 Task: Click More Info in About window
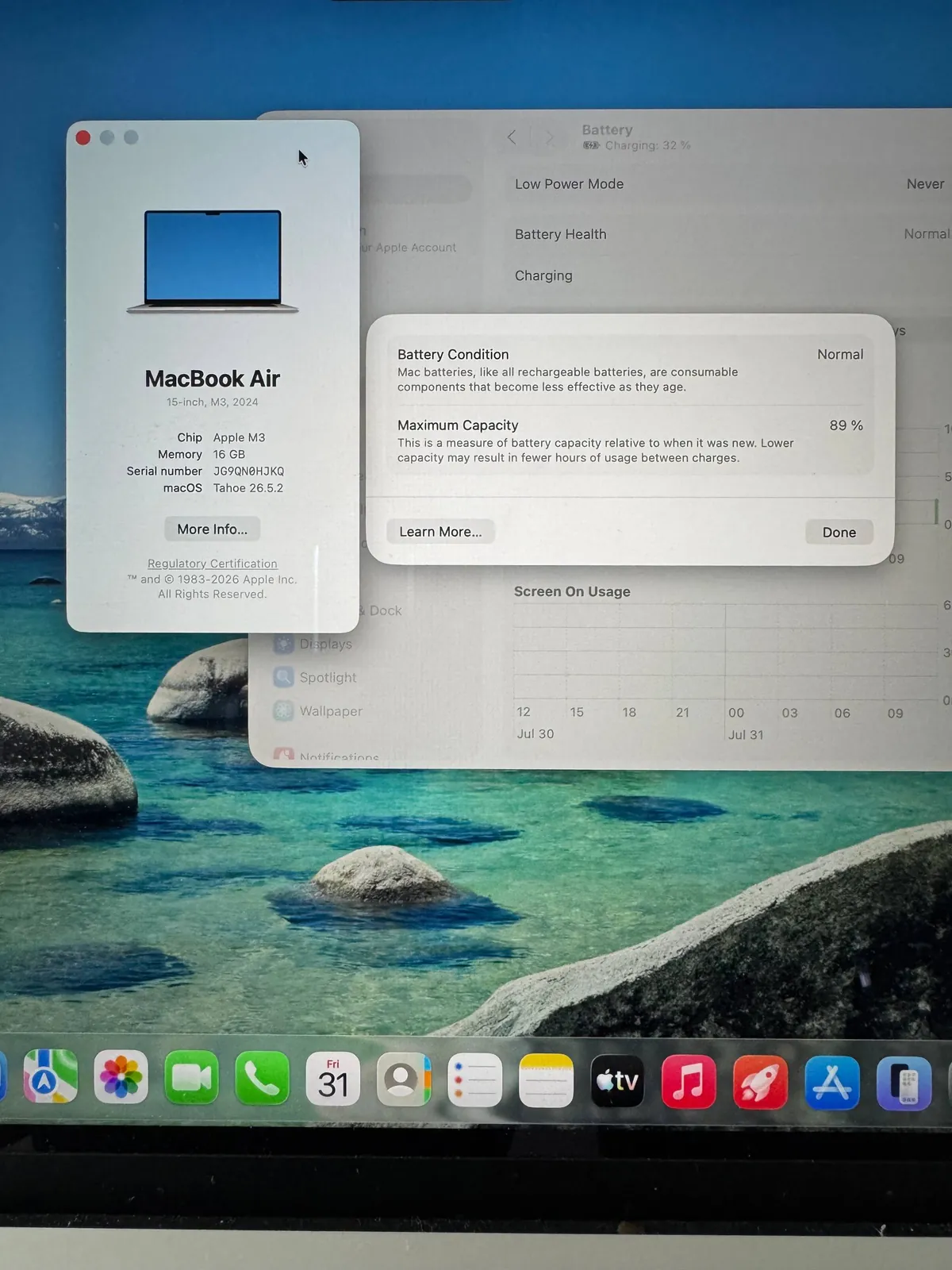(213, 529)
